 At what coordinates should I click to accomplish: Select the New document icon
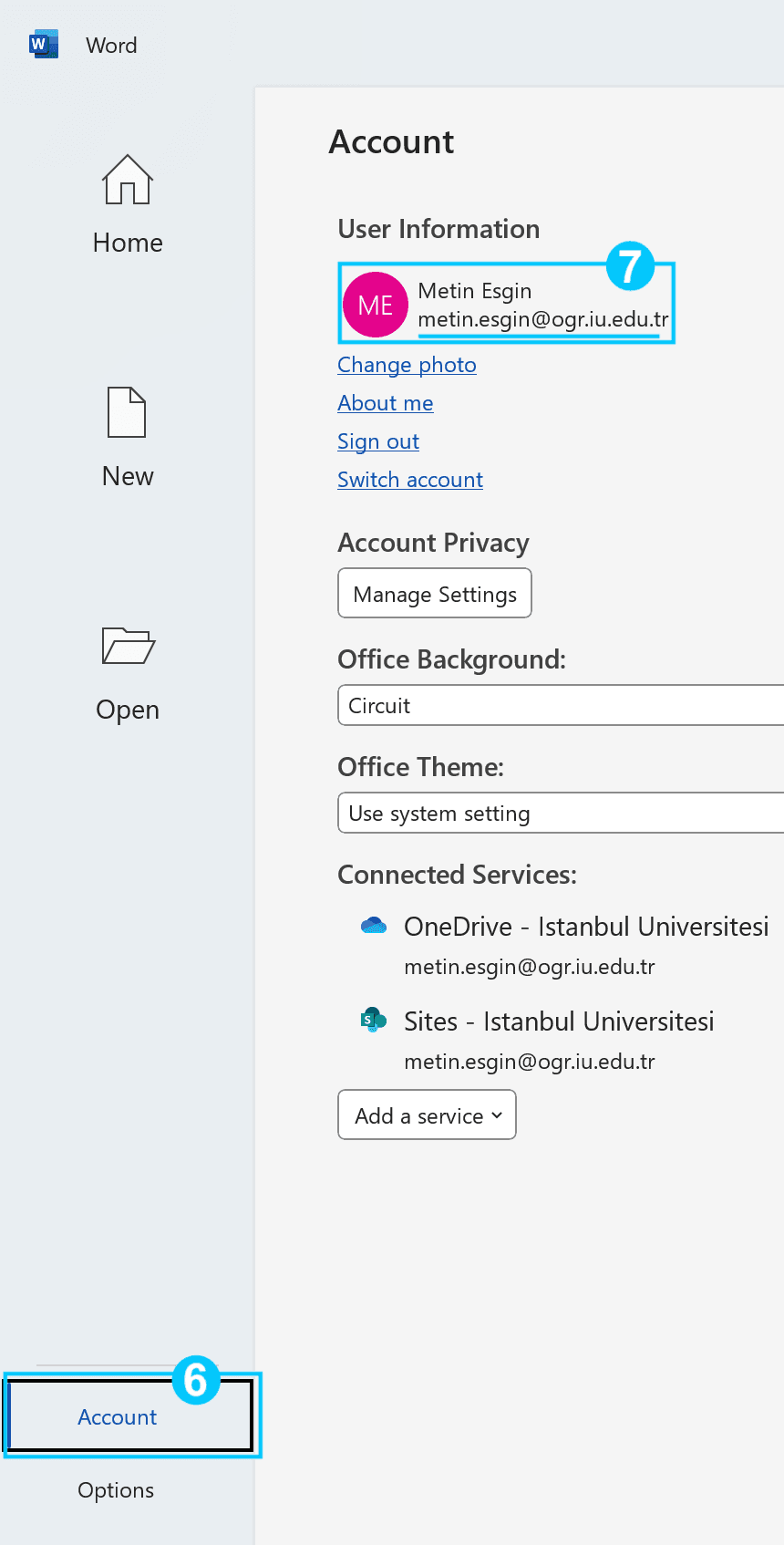click(127, 412)
